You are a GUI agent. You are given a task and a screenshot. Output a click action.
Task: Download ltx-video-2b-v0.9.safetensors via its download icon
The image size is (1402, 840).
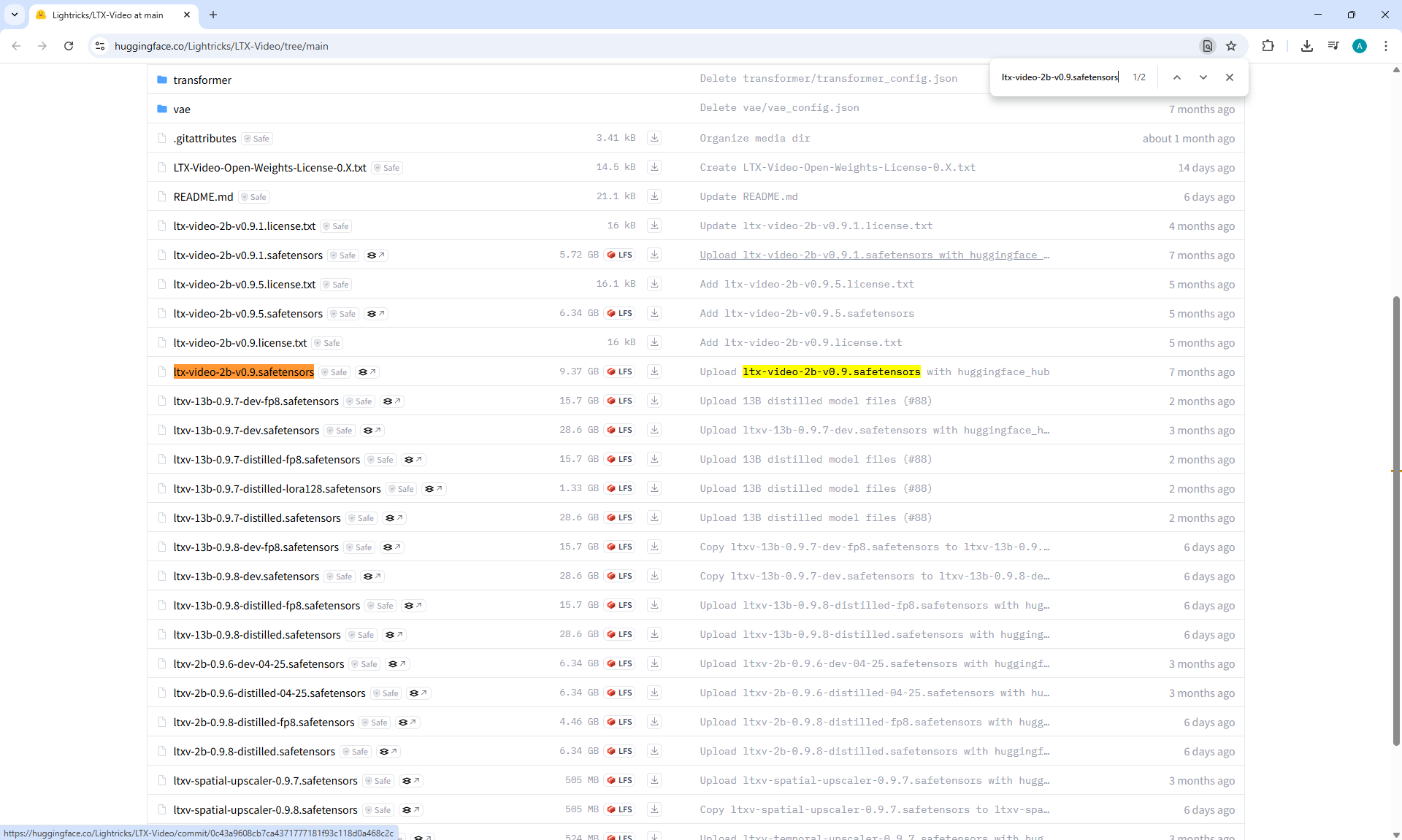654,371
